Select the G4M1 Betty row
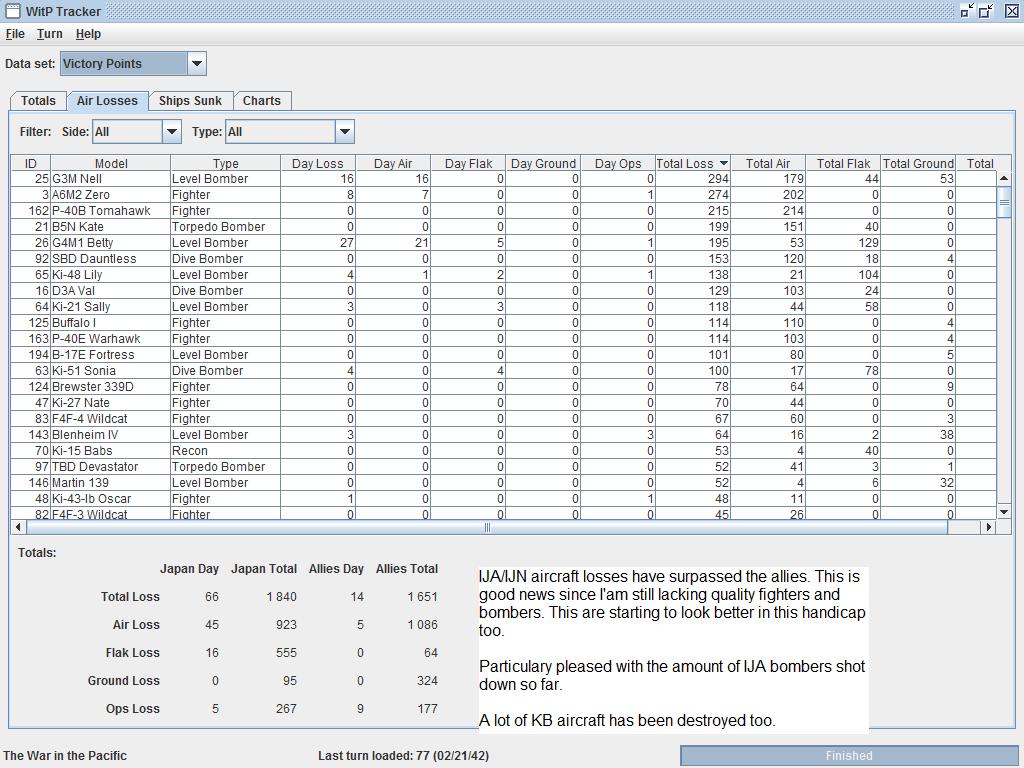Viewport: 1024px width, 768px height. pos(504,243)
